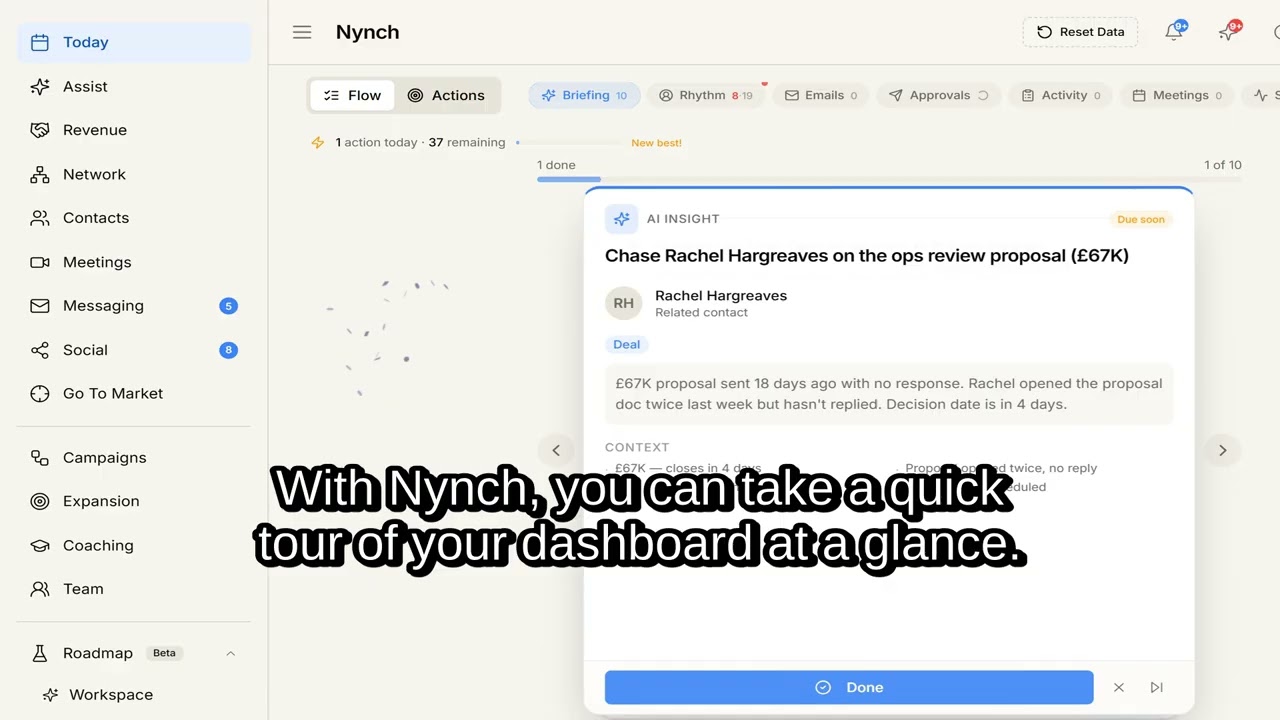Click the Assist sparkle icon
The image size is (1280, 720).
pos(40,86)
